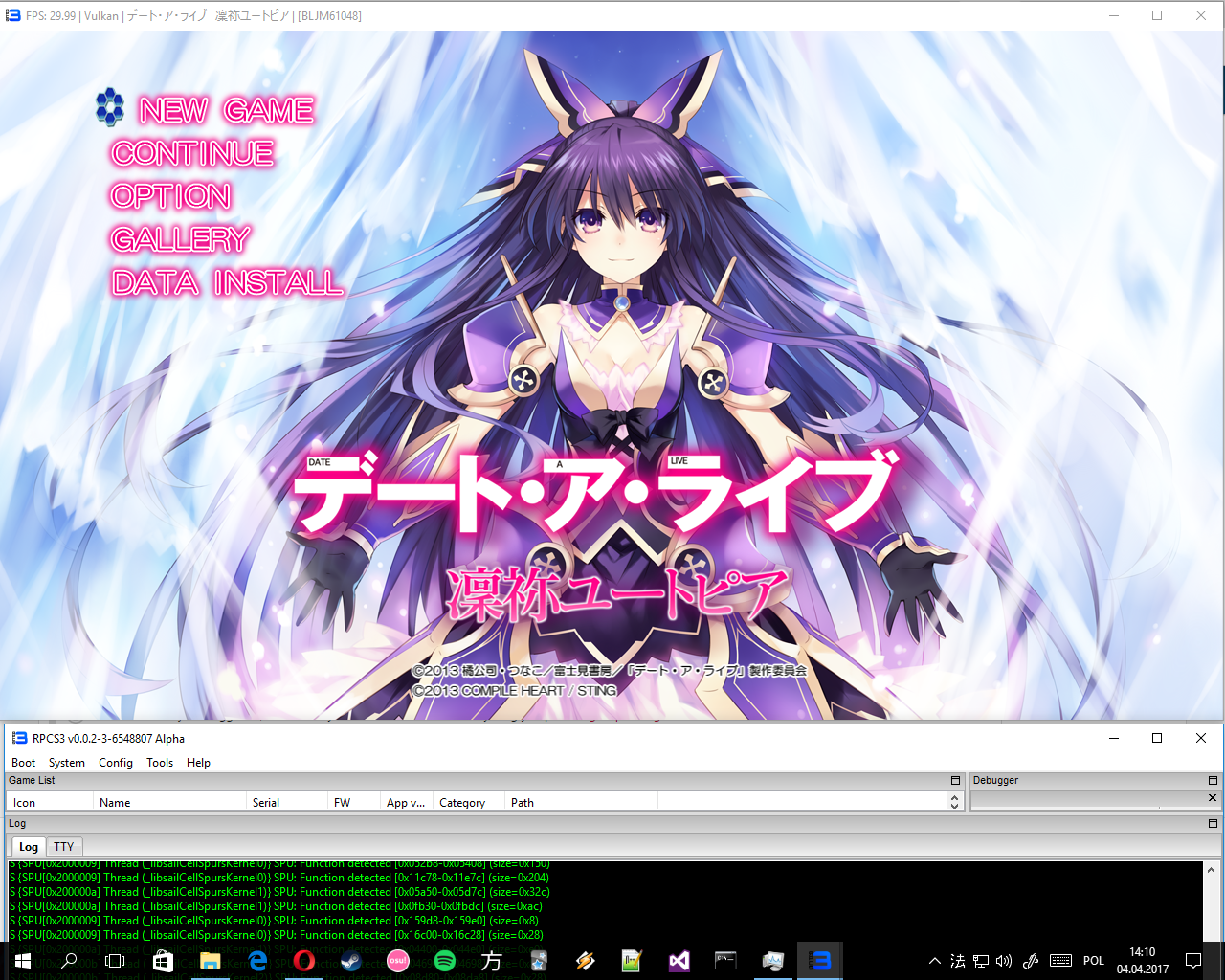This screenshot has height=980, width=1225.
Task: Sort game list by Category column
Action: coord(469,802)
